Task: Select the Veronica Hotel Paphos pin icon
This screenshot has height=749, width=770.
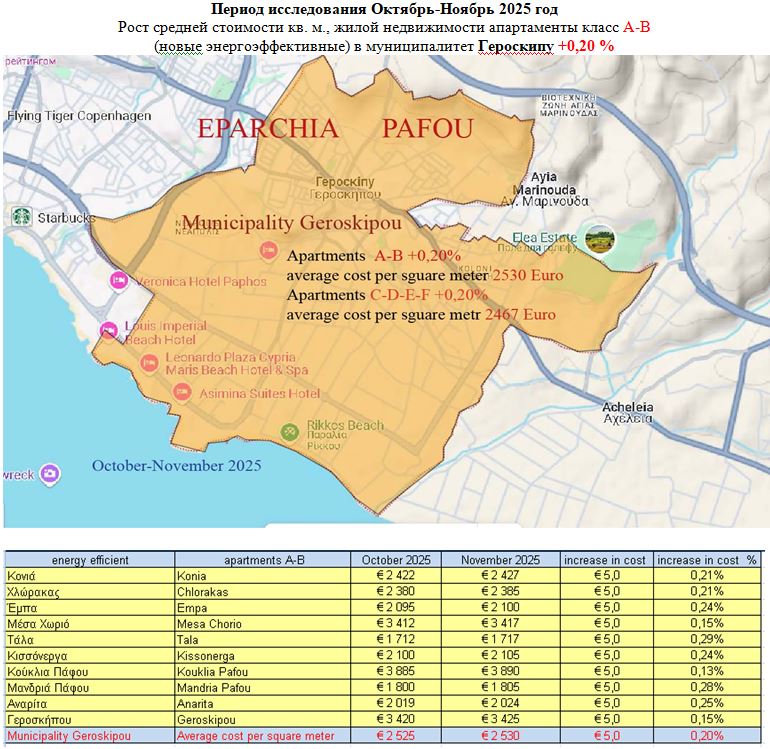Action: click(x=118, y=281)
